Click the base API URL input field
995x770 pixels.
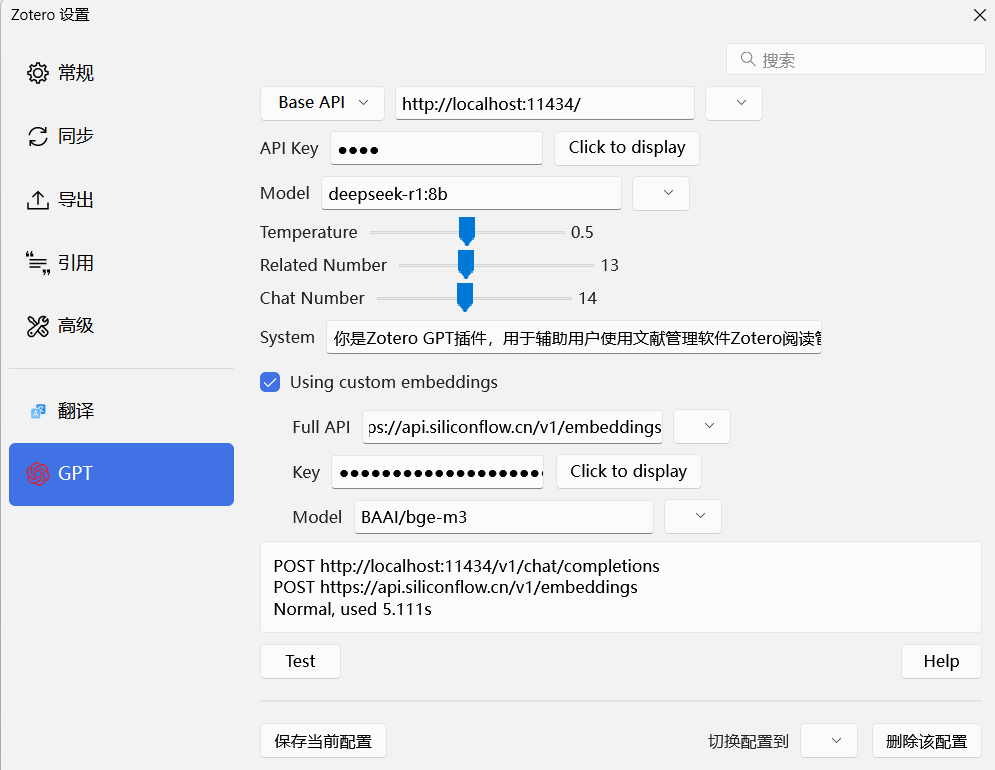pyautogui.click(x=544, y=103)
